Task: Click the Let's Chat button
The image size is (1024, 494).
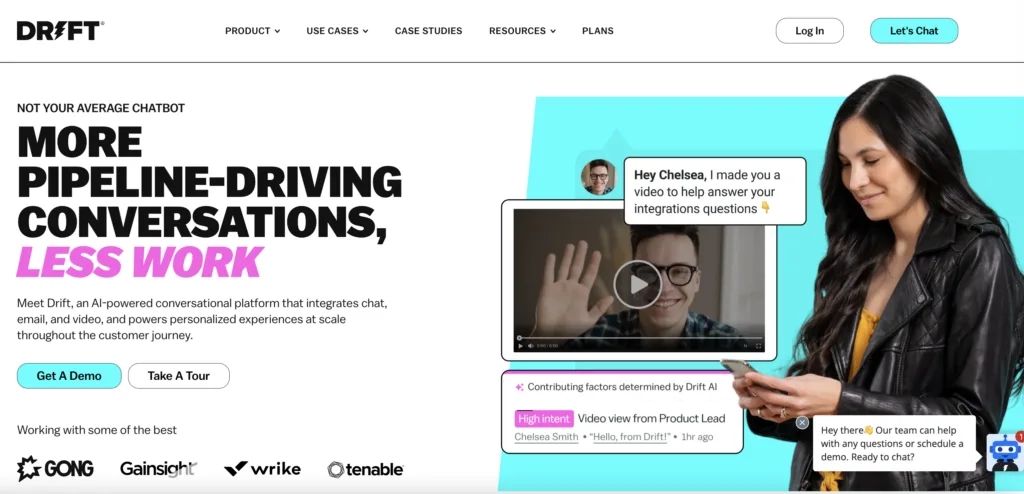Action: point(914,31)
